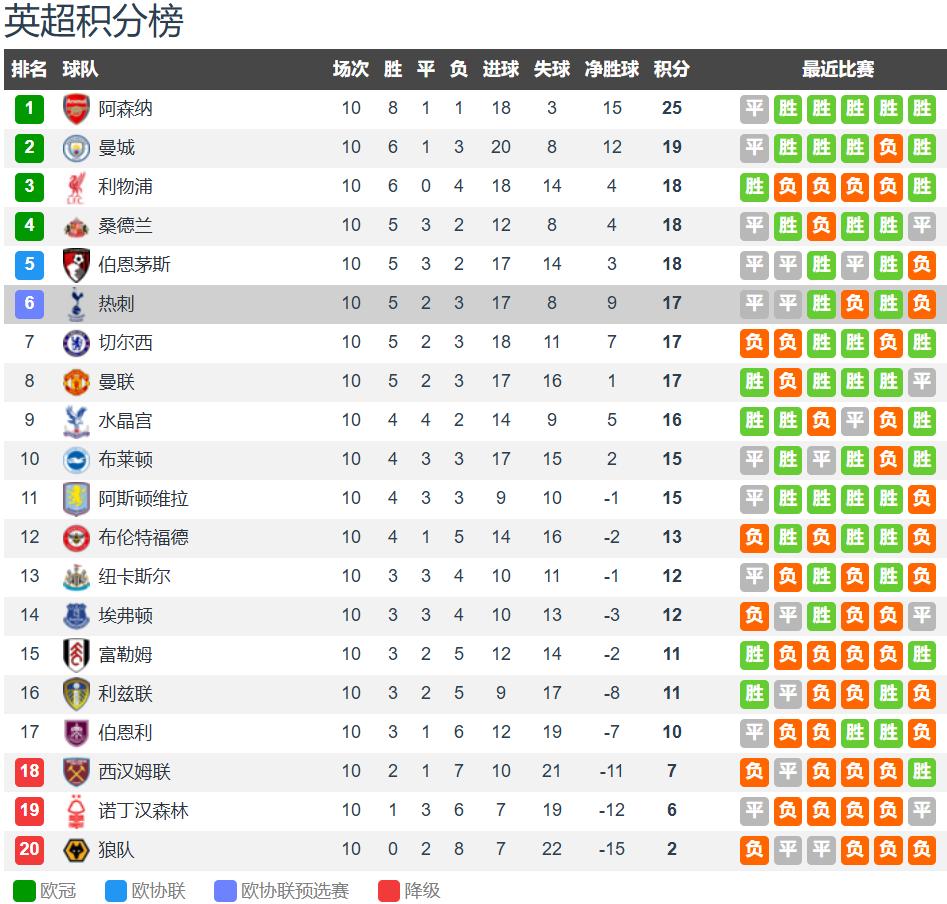Click the Tottenham Hotspur crest icon
The image size is (947, 904).
click(76, 304)
